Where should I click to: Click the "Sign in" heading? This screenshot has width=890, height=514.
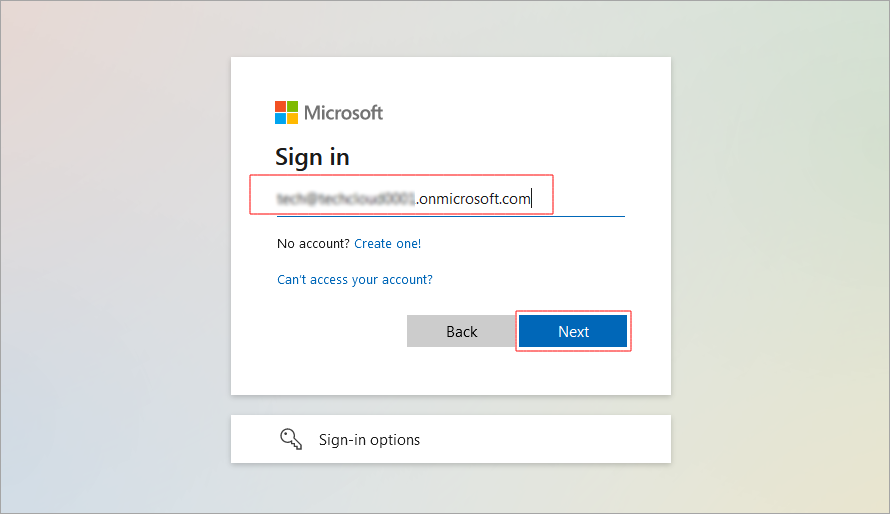(x=312, y=157)
